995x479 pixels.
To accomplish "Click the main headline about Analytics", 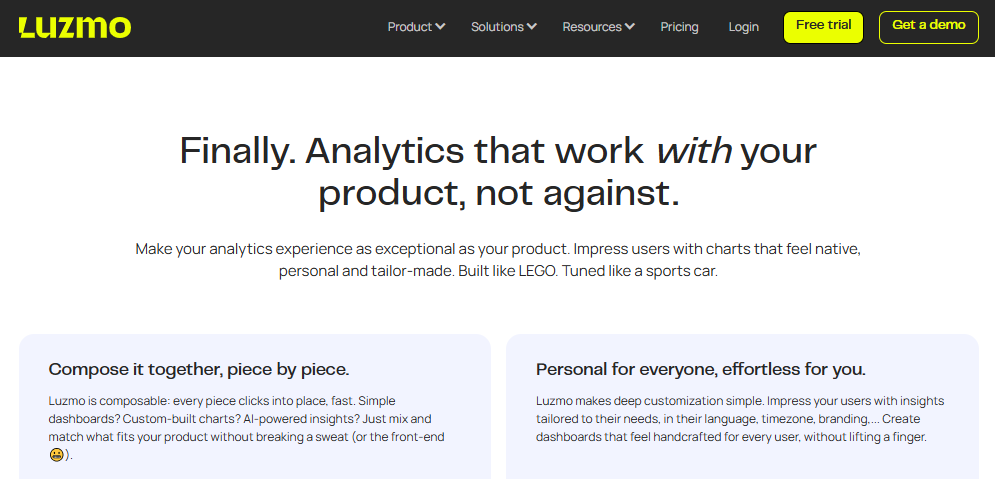I will (498, 171).
